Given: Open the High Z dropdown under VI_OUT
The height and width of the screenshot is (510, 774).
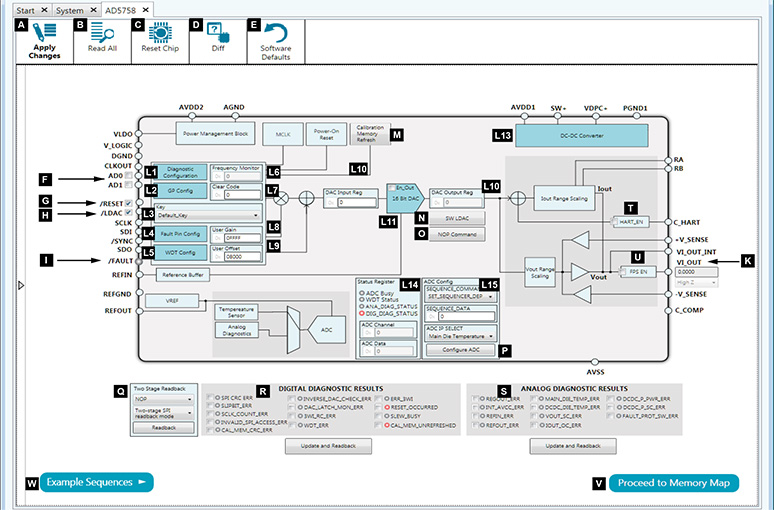Looking at the screenshot, I should click(696, 282).
